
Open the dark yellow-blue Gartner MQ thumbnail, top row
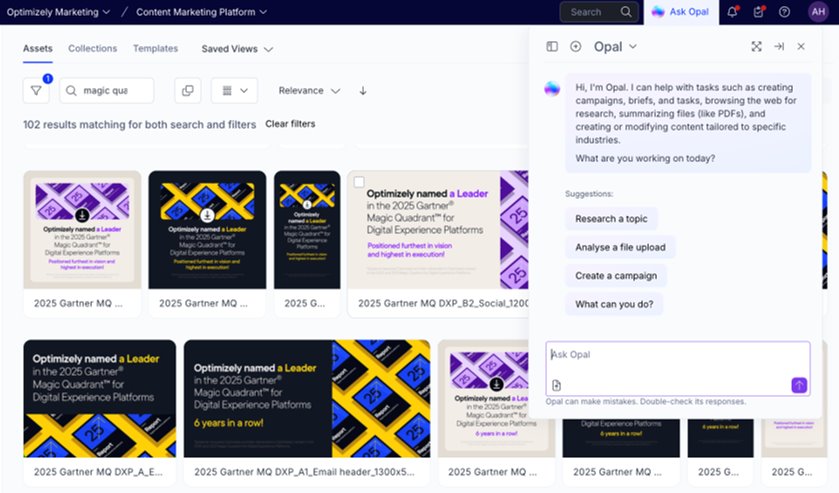[207, 230]
